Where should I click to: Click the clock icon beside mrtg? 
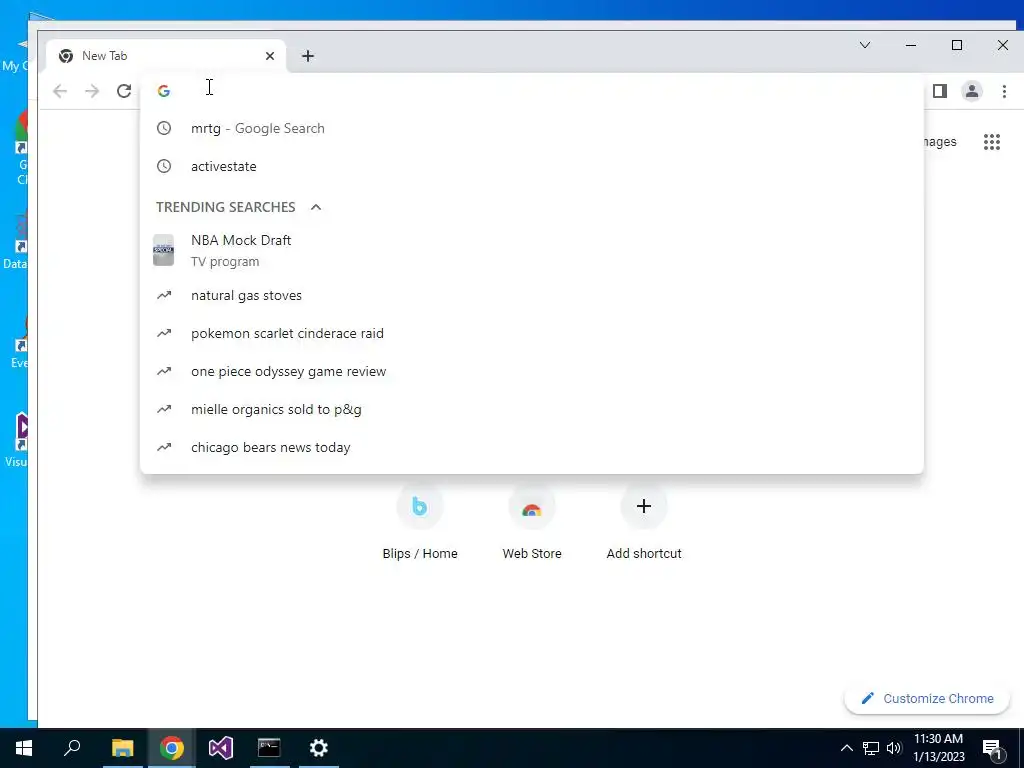coord(164,129)
